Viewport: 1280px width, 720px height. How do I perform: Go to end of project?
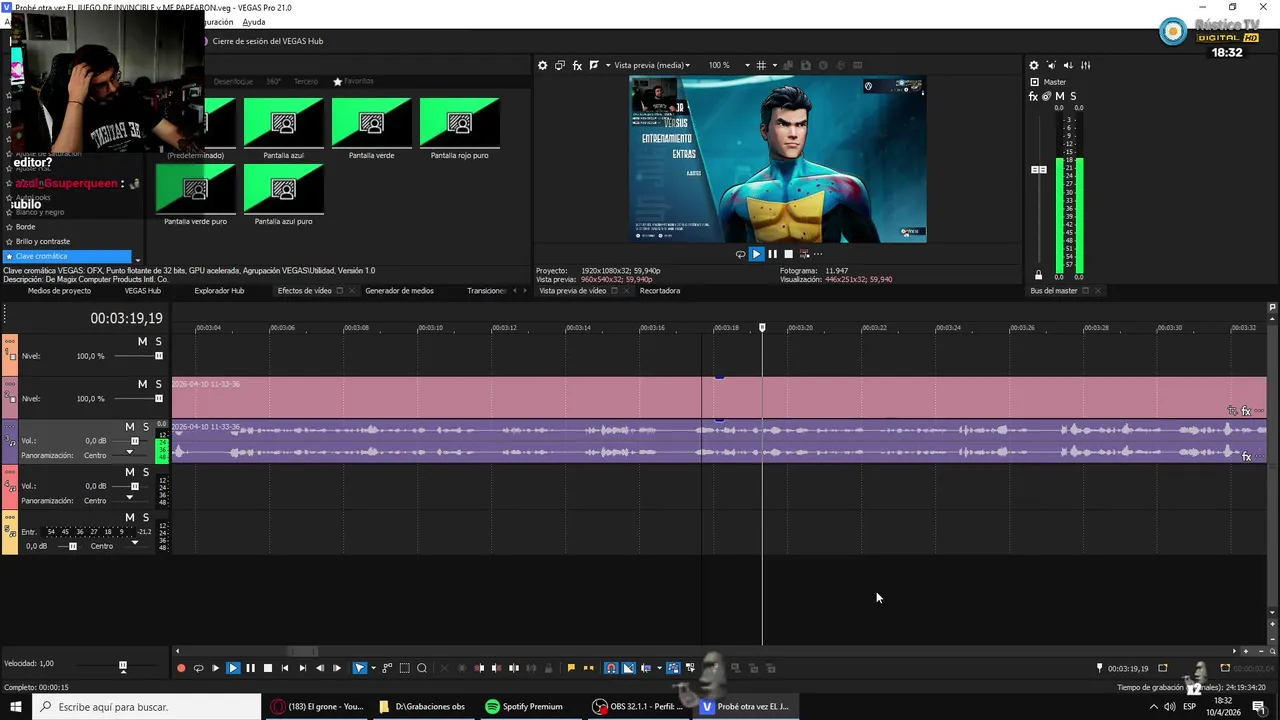tap(302, 668)
